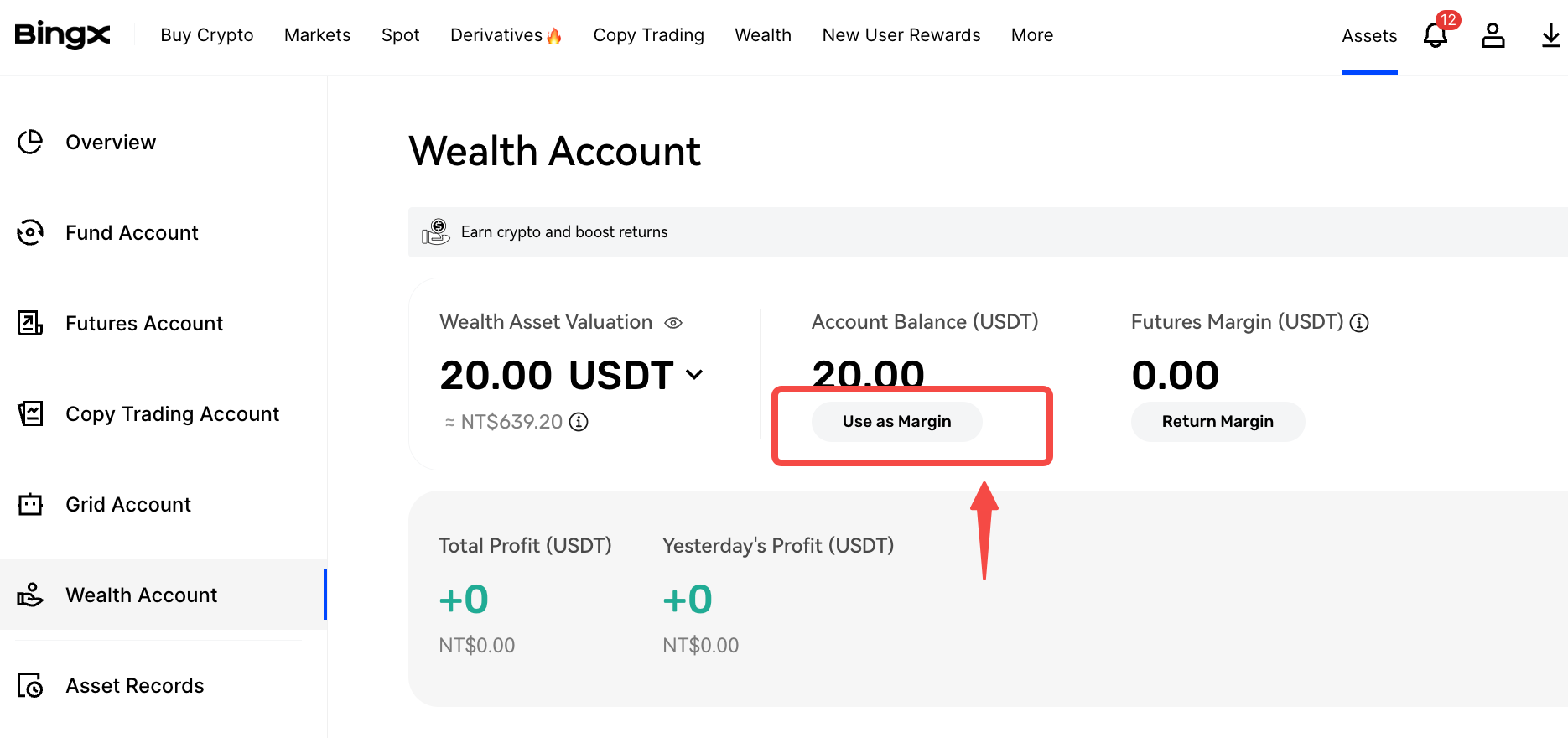Click the Overview pie chart icon
This screenshot has width=1568, height=738.
pyautogui.click(x=30, y=142)
